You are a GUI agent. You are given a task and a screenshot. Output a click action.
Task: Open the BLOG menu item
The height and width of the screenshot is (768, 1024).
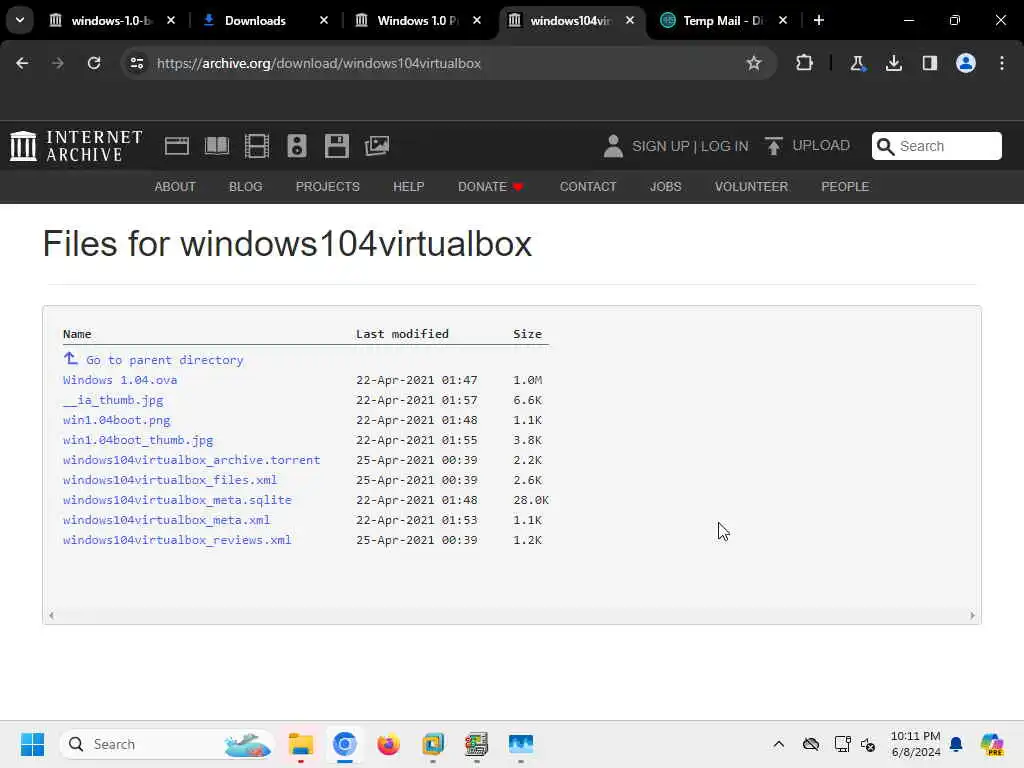point(246,187)
